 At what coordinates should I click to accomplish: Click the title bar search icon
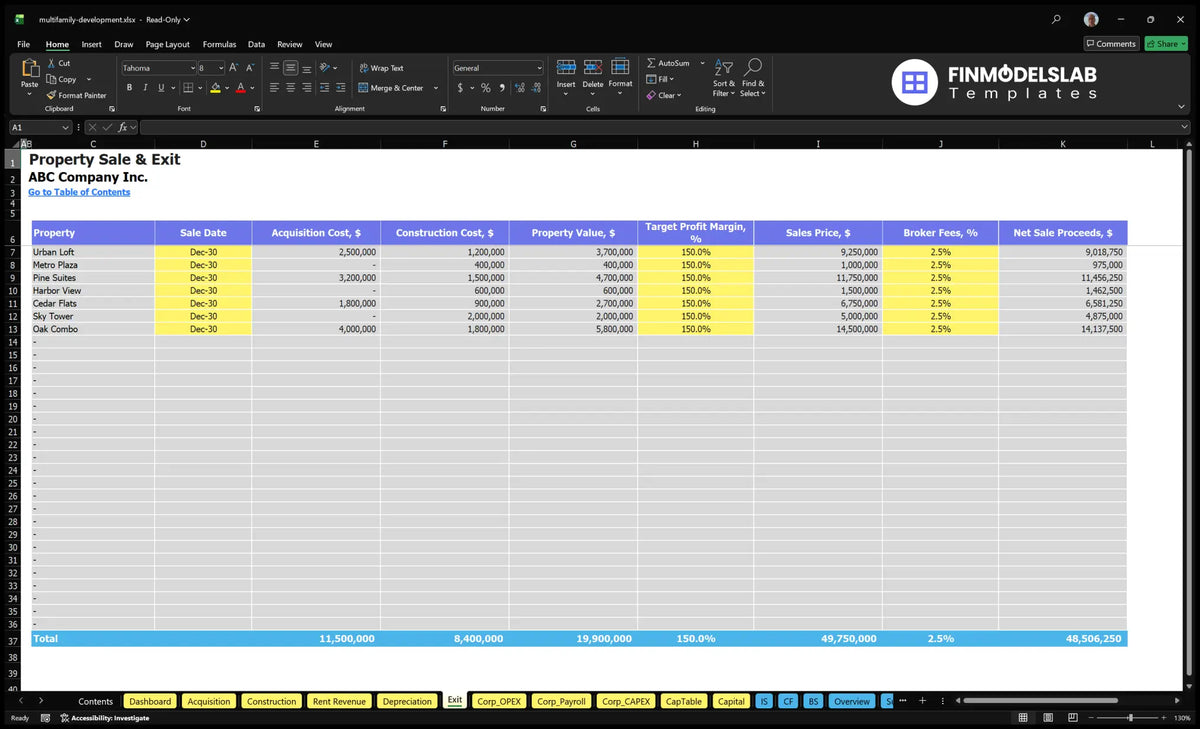pyautogui.click(x=1056, y=19)
